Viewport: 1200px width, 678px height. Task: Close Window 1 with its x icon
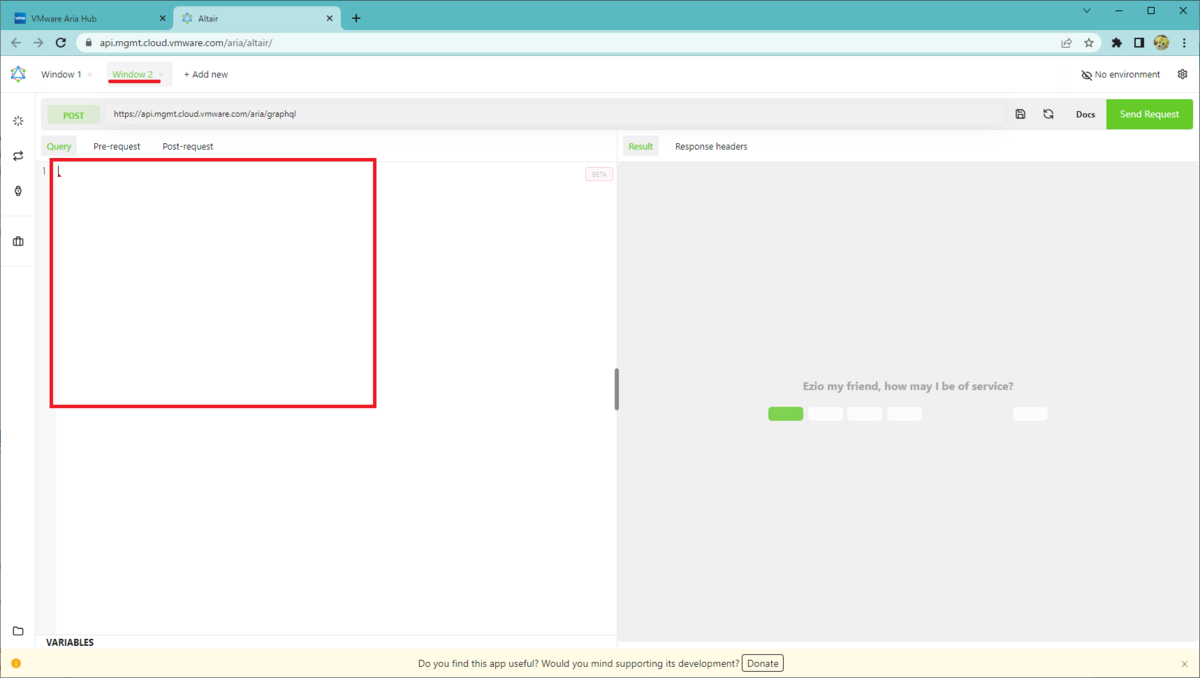(90, 75)
